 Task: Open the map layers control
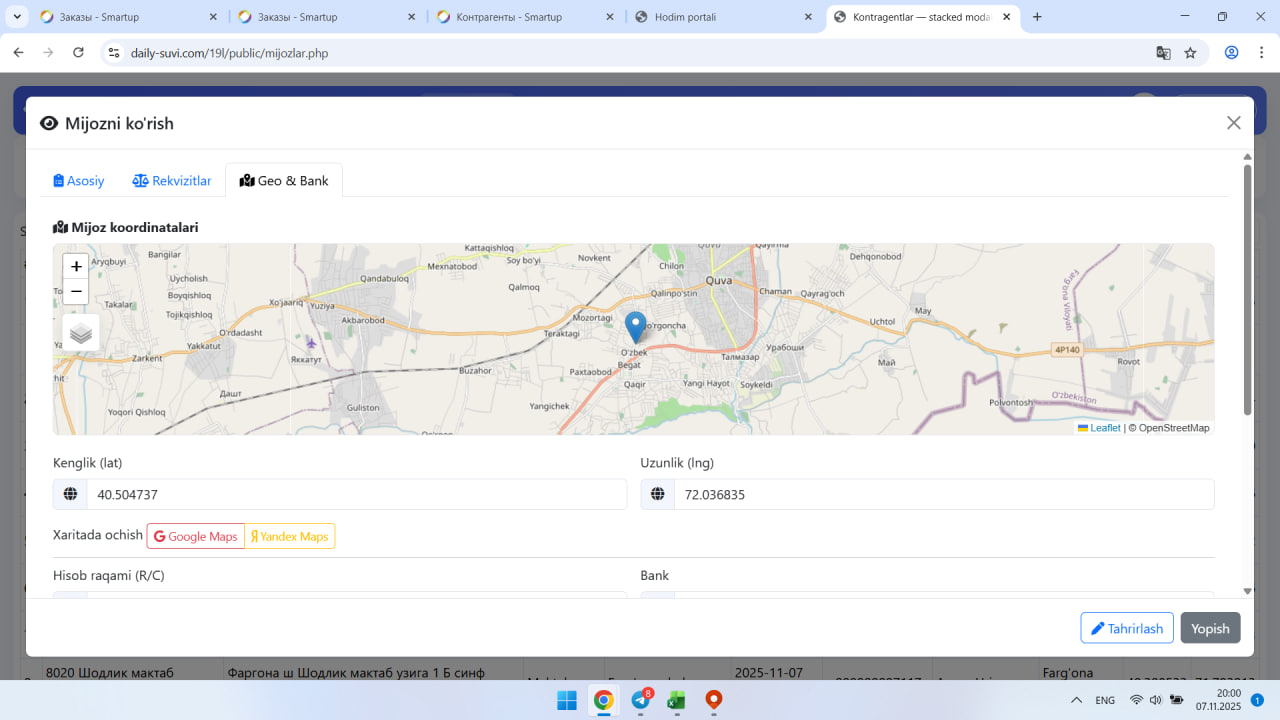pos(81,333)
